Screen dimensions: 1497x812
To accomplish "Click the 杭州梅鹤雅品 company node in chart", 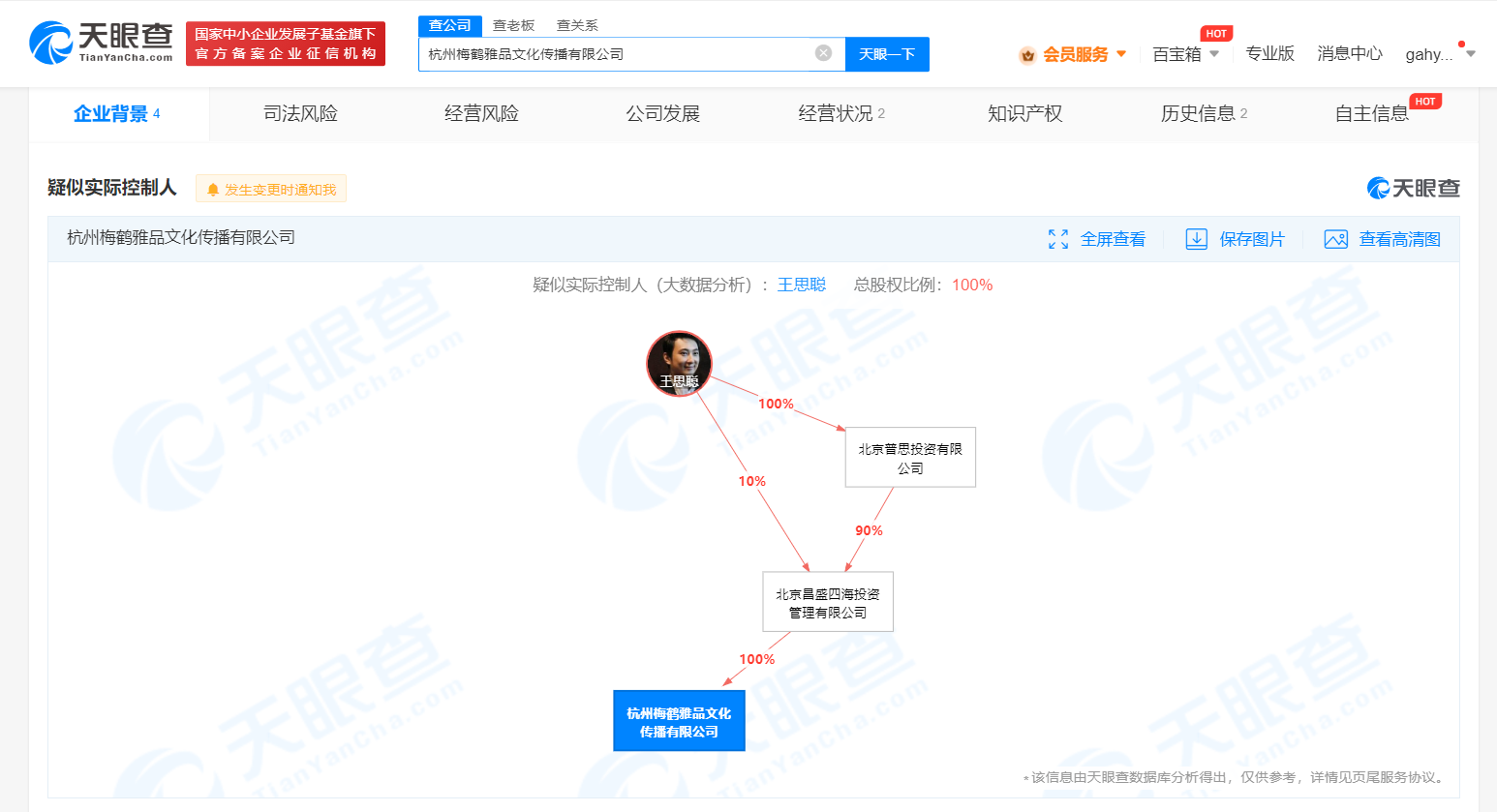I will click(x=679, y=720).
